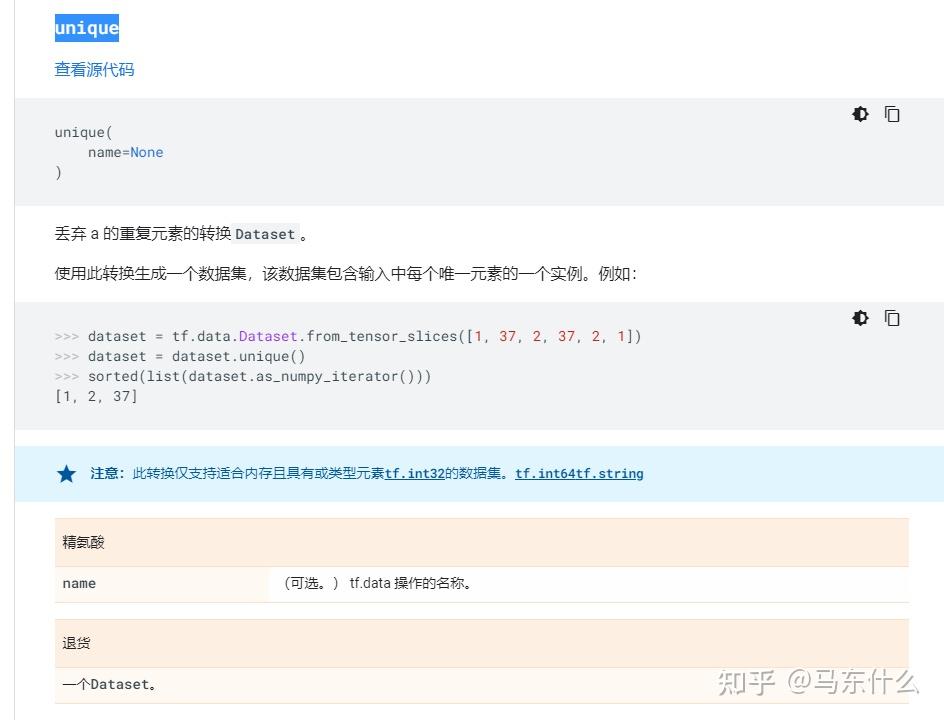Copy the from_tensor_slices example code
This screenshot has height=720, width=944.
pyautogui.click(x=892, y=318)
